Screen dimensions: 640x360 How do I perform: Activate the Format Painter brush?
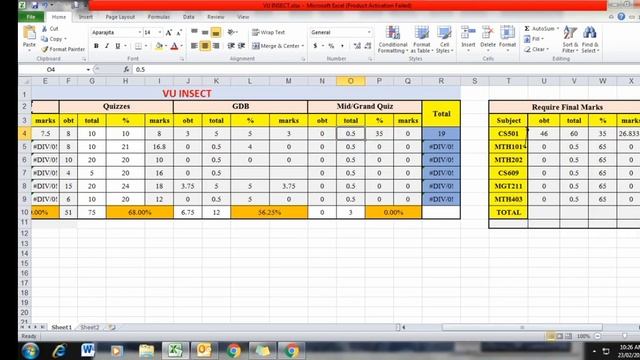[63, 49]
